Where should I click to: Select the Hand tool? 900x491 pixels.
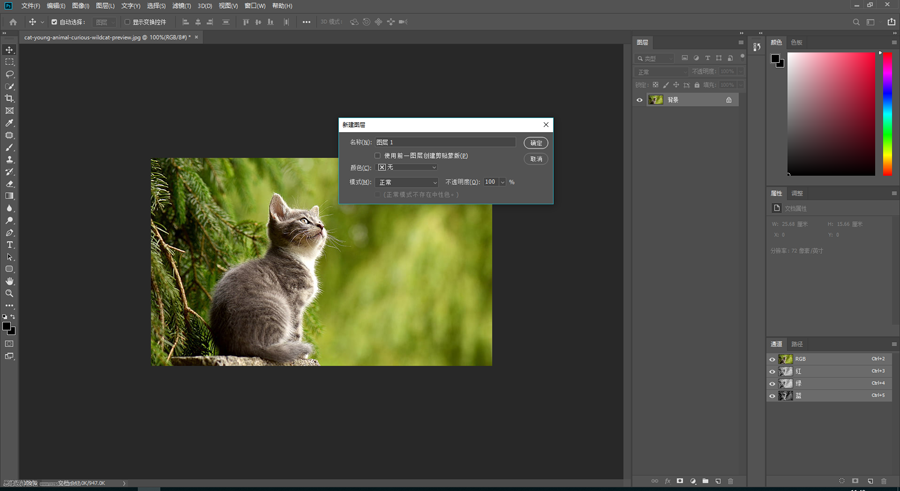(x=9, y=282)
